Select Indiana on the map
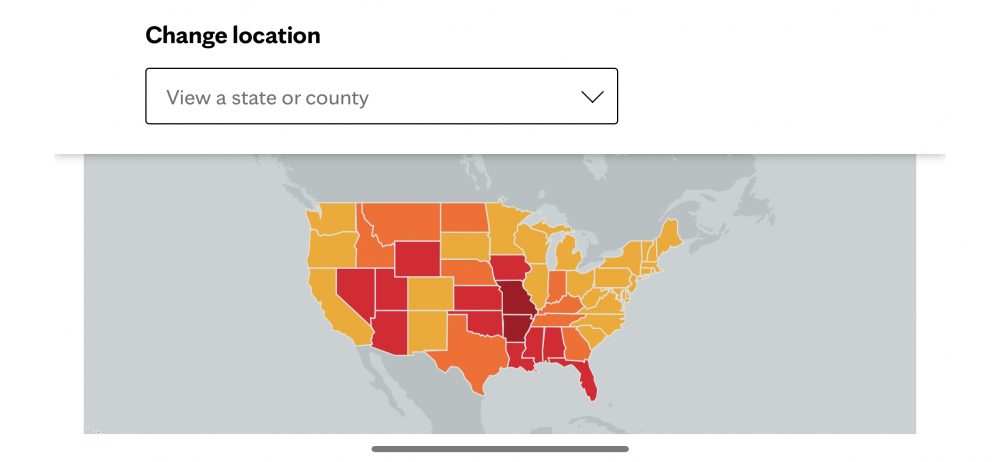Screen dimensions: 1000x462 pyautogui.click(x=557, y=285)
